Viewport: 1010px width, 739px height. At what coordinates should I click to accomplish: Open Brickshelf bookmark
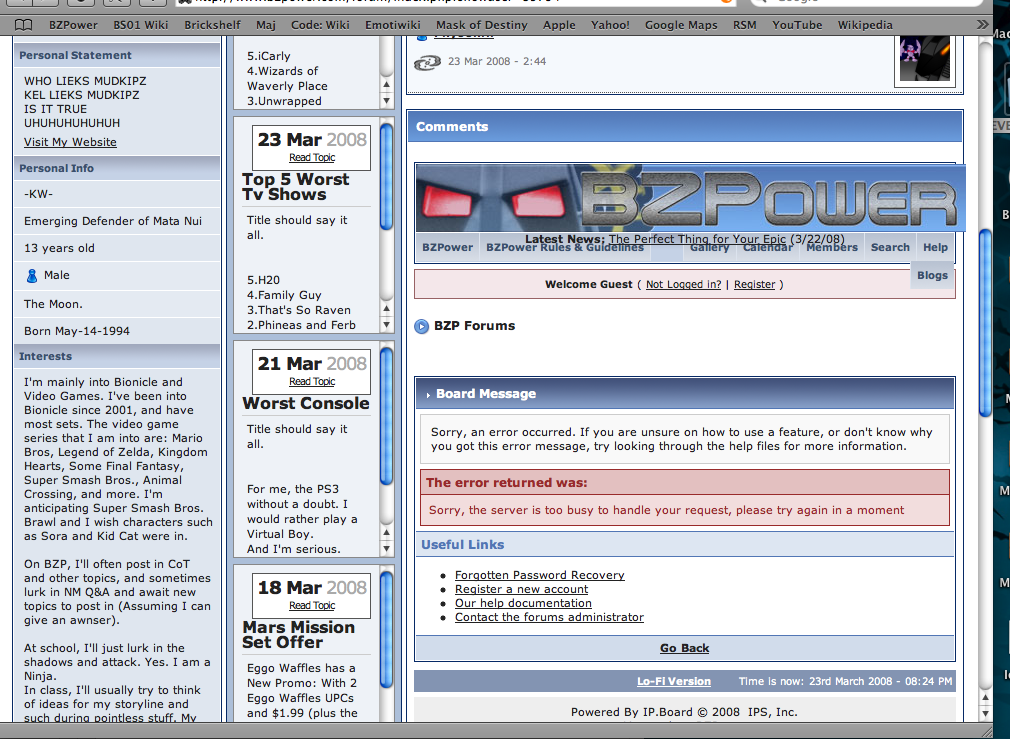click(x=212, y=25)
